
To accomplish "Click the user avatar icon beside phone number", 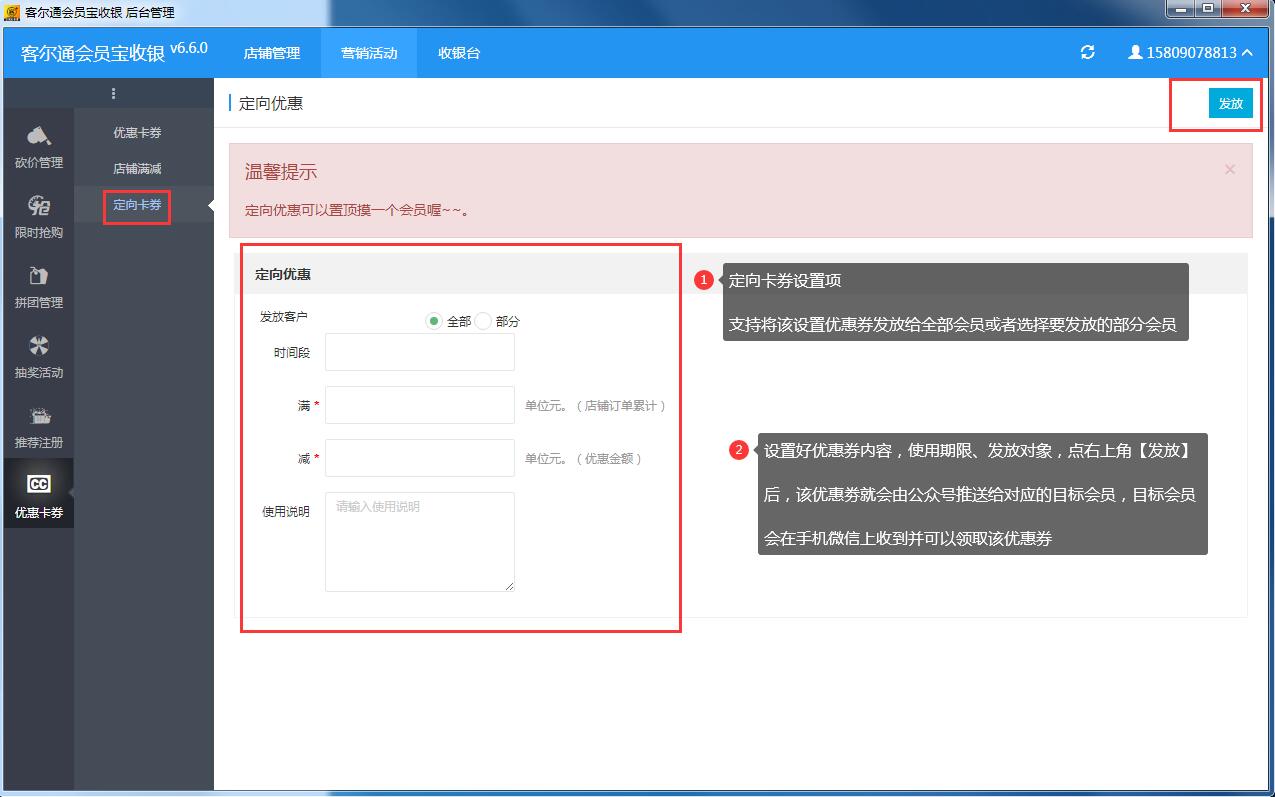I will (x=1135, y=53).
